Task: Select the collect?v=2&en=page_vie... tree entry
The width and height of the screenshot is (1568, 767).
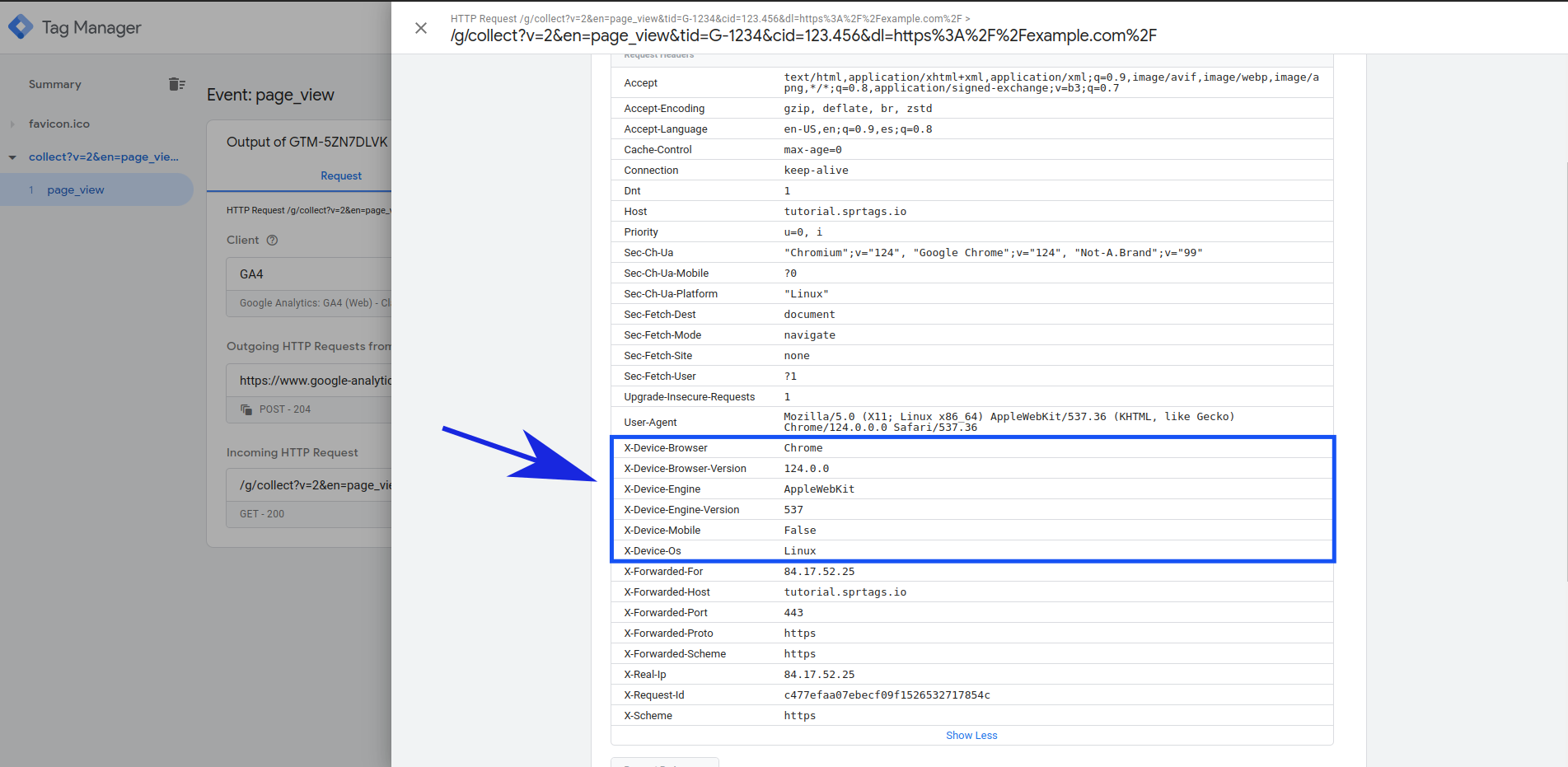Action: tap(104, 157)
